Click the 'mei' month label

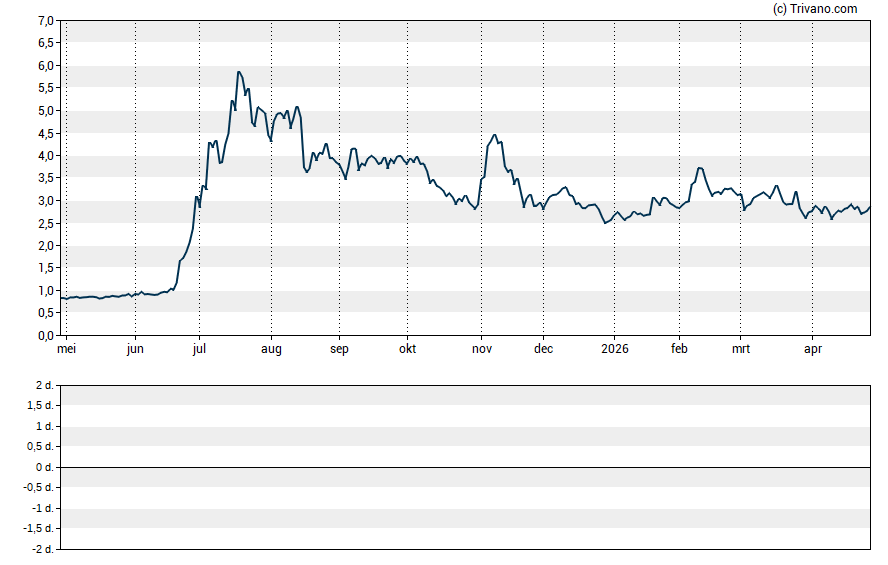click(66, 349)
